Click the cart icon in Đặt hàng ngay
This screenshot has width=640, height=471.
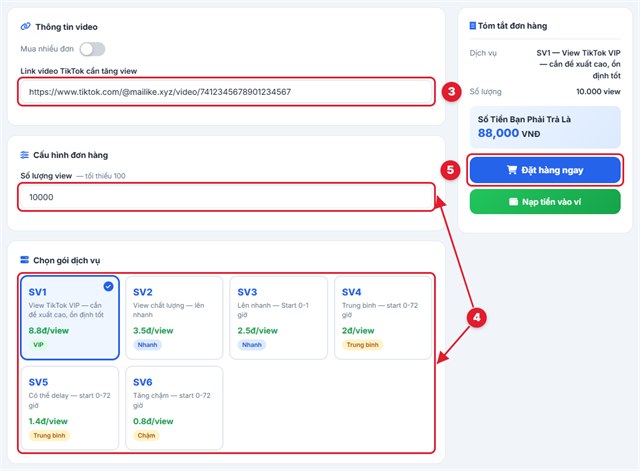pyautogui.click(x=512, y=170)
